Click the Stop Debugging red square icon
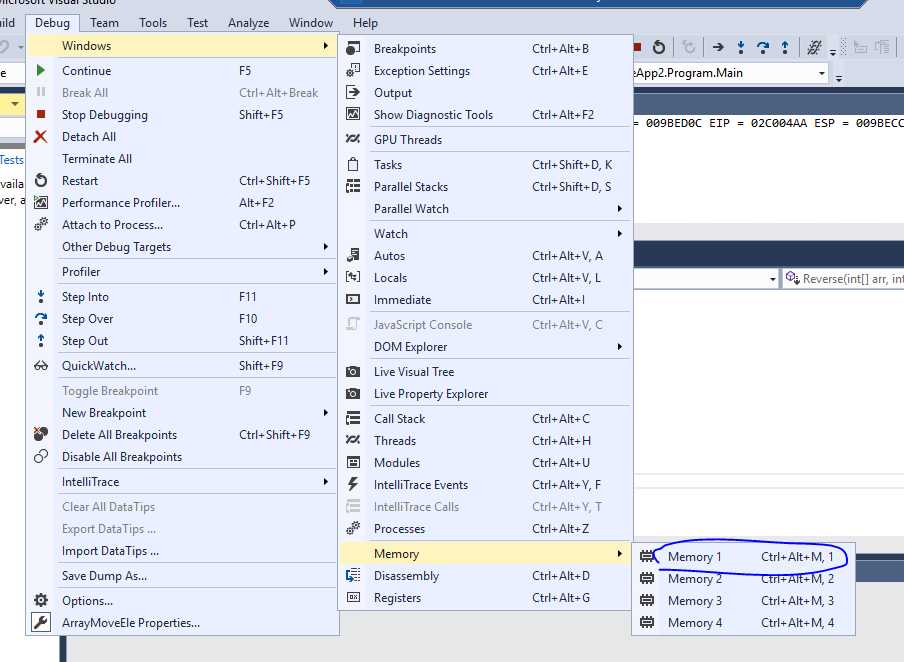The image size is (904, 662). click(40, 114)
